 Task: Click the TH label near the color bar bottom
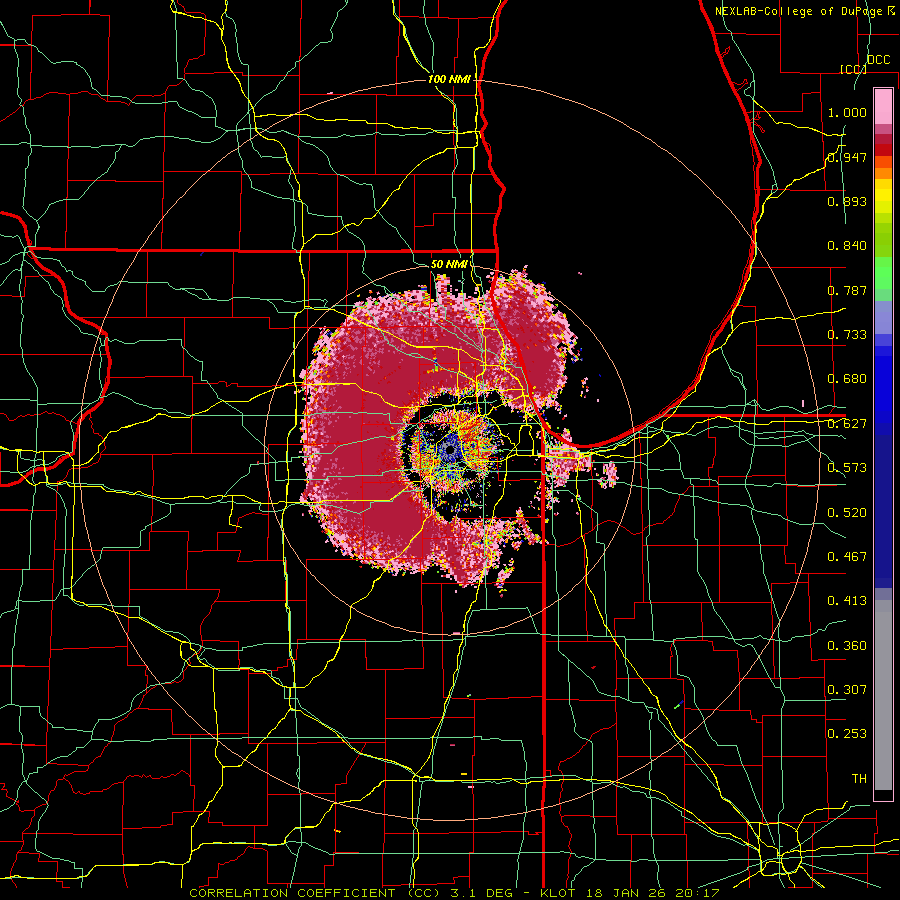859,779
